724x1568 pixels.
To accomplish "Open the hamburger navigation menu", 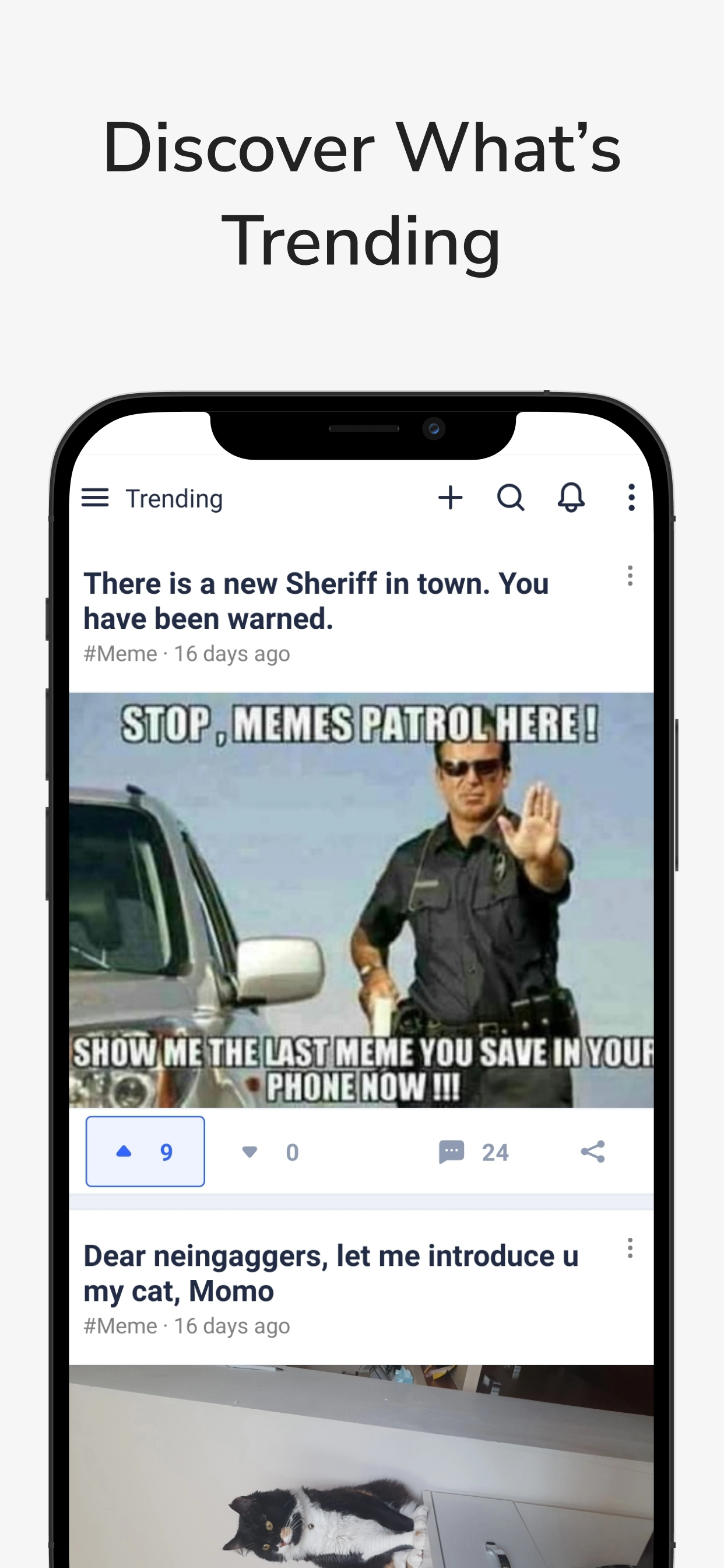I will click(95, 498).
